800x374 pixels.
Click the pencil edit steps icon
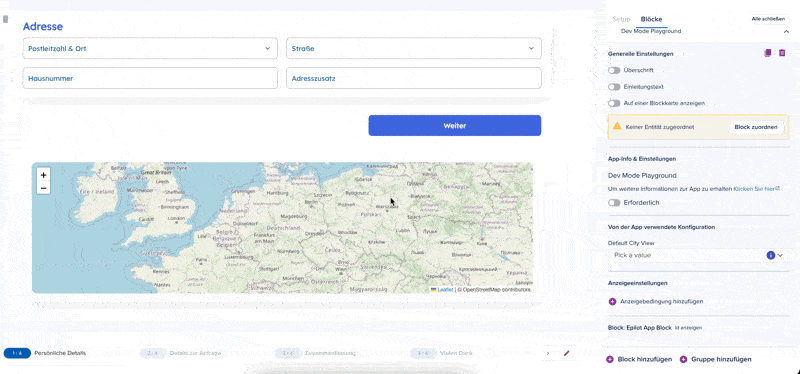click(566, 353)
